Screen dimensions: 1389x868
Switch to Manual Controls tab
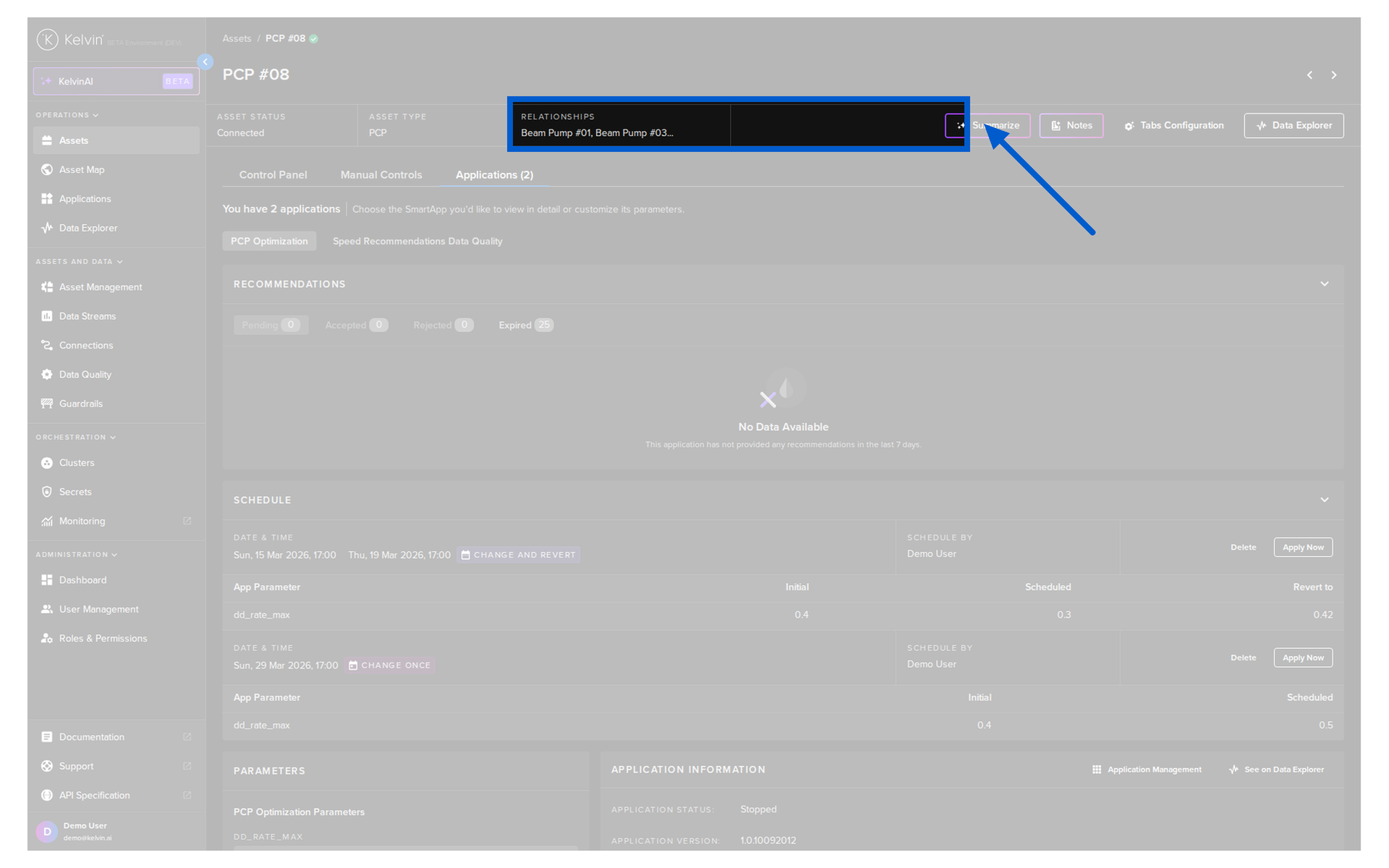tap(381, 175)
